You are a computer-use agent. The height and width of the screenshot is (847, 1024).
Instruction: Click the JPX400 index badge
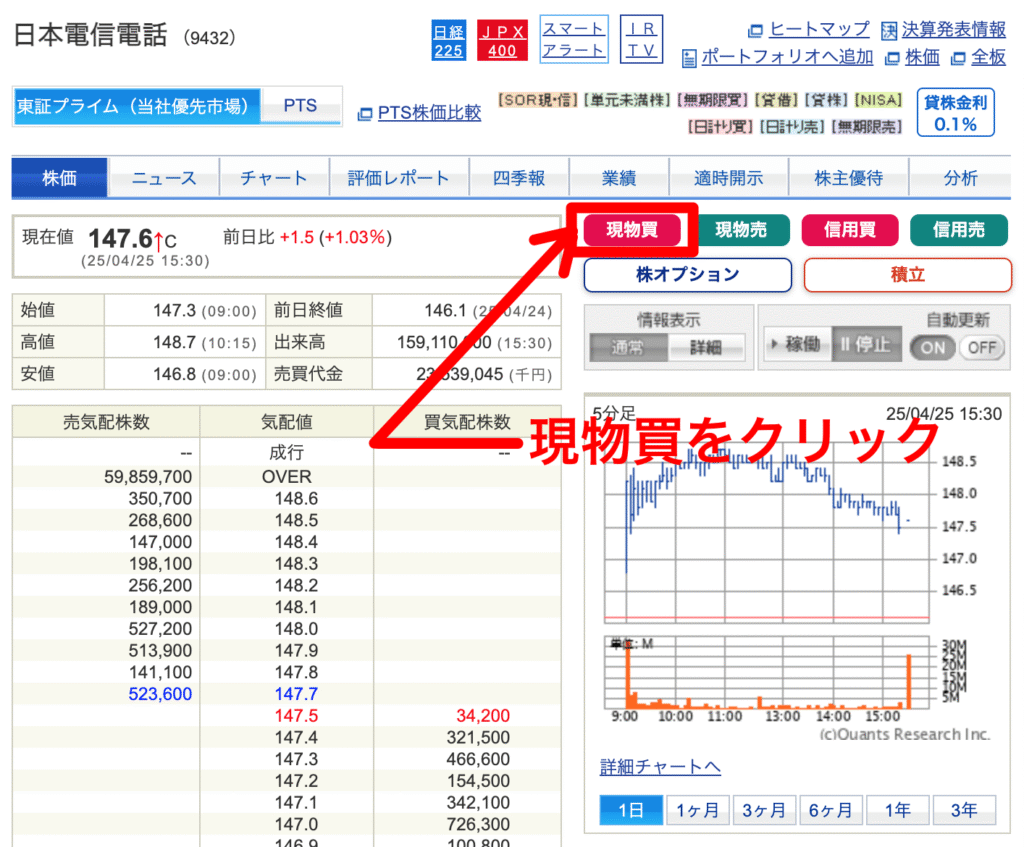(502, 40)
